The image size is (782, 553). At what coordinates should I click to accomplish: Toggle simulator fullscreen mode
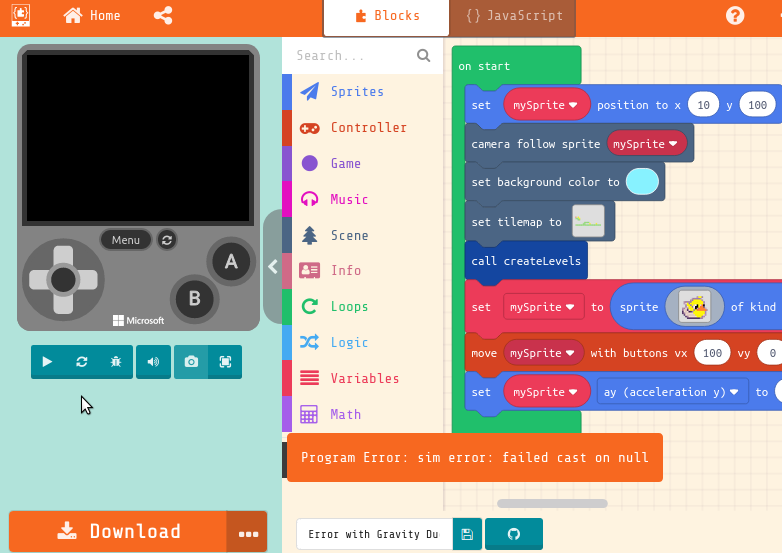(x=225, y=362)
